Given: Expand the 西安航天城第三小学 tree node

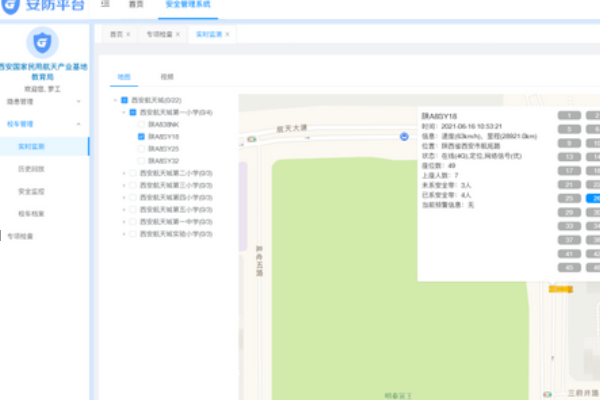Looking at the screenshot, I should point(123,185).
